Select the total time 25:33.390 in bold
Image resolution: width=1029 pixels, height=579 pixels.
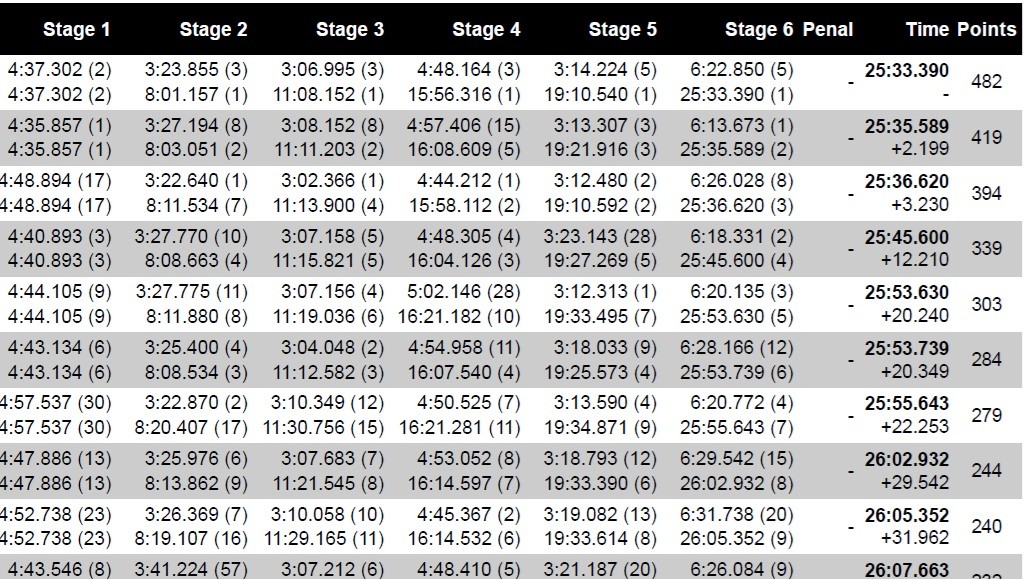click(x=906, y=70)
